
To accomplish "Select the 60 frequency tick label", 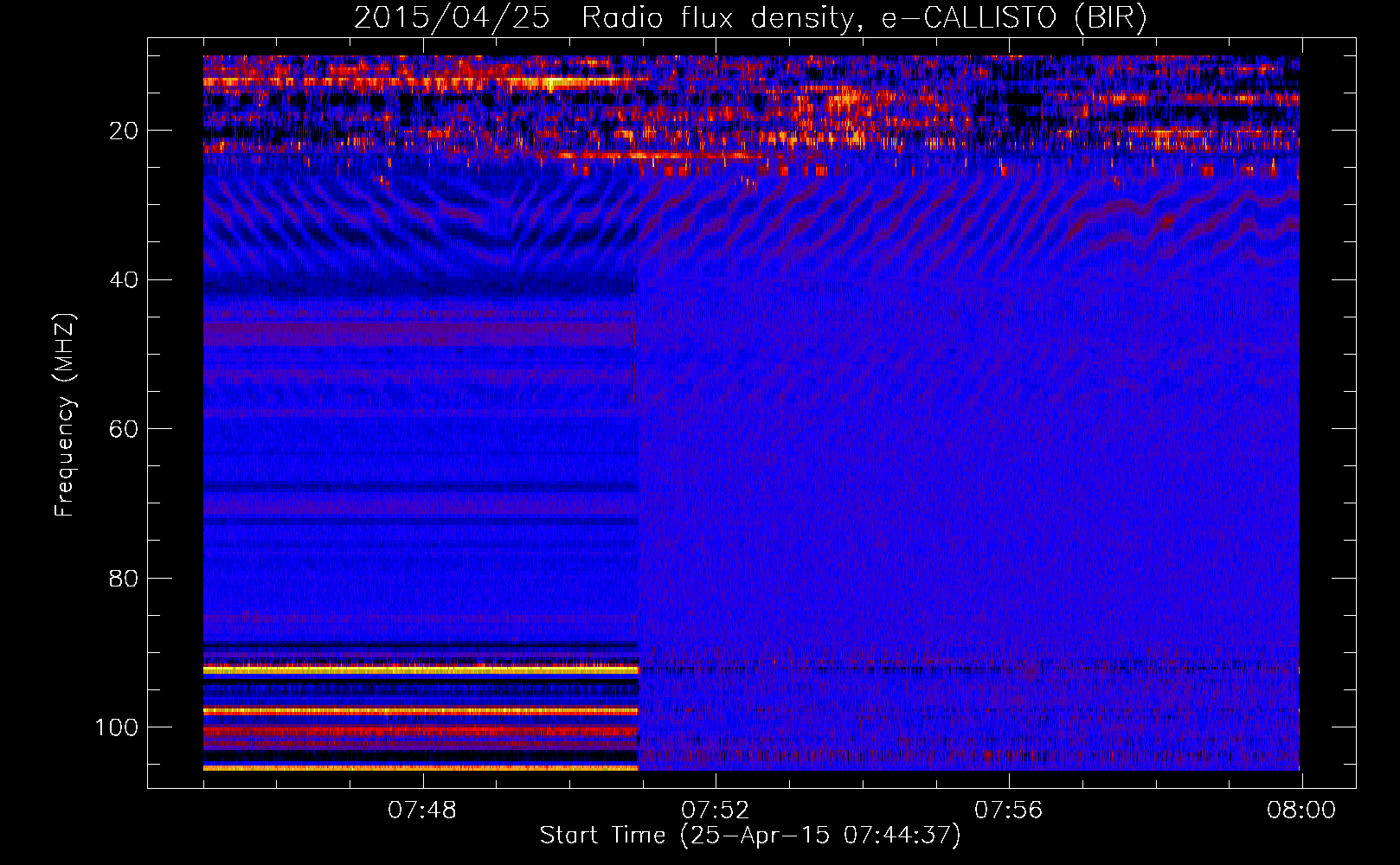I will click(124, 429).
